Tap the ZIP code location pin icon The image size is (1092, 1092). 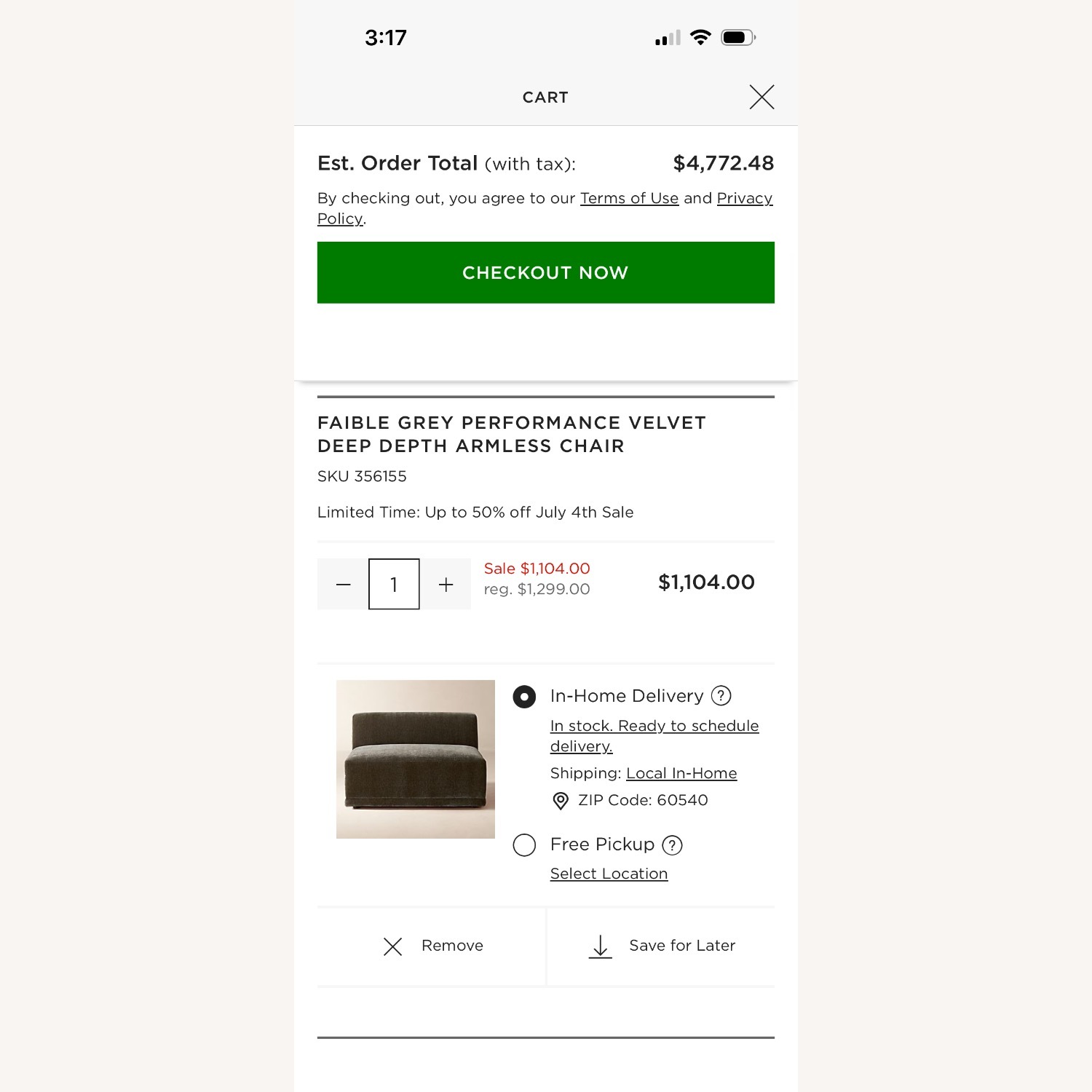tap(561, 801)
